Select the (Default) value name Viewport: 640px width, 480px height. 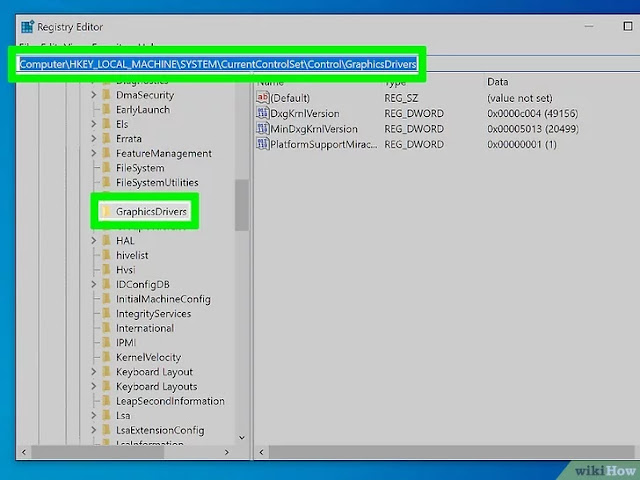pyautogui.click(x=290, y=98)
